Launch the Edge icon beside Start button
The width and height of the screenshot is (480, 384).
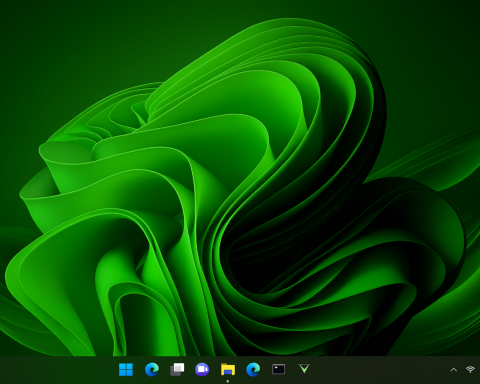pos(152,369)
